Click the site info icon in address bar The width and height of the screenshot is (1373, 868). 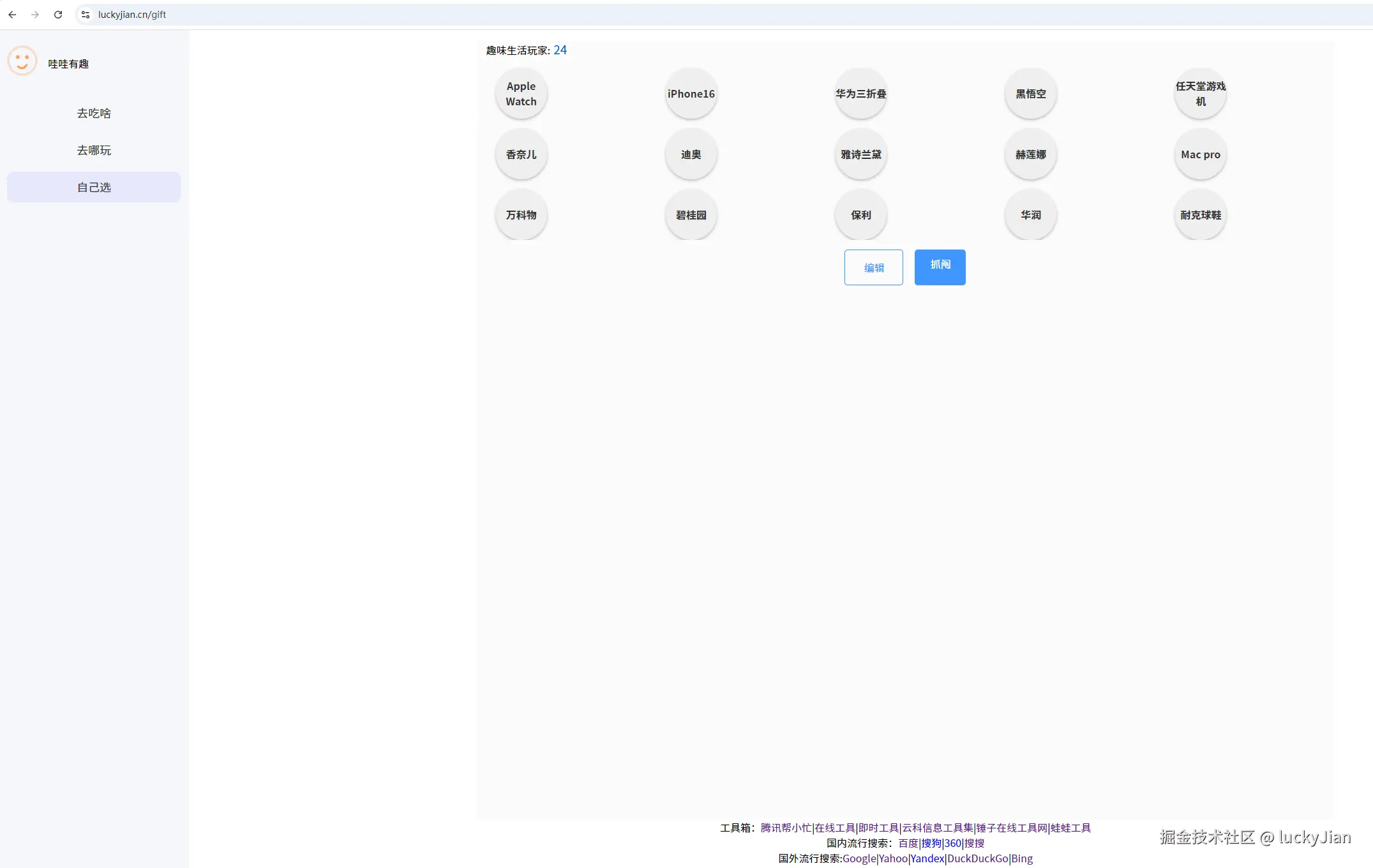tap(86, 14)
